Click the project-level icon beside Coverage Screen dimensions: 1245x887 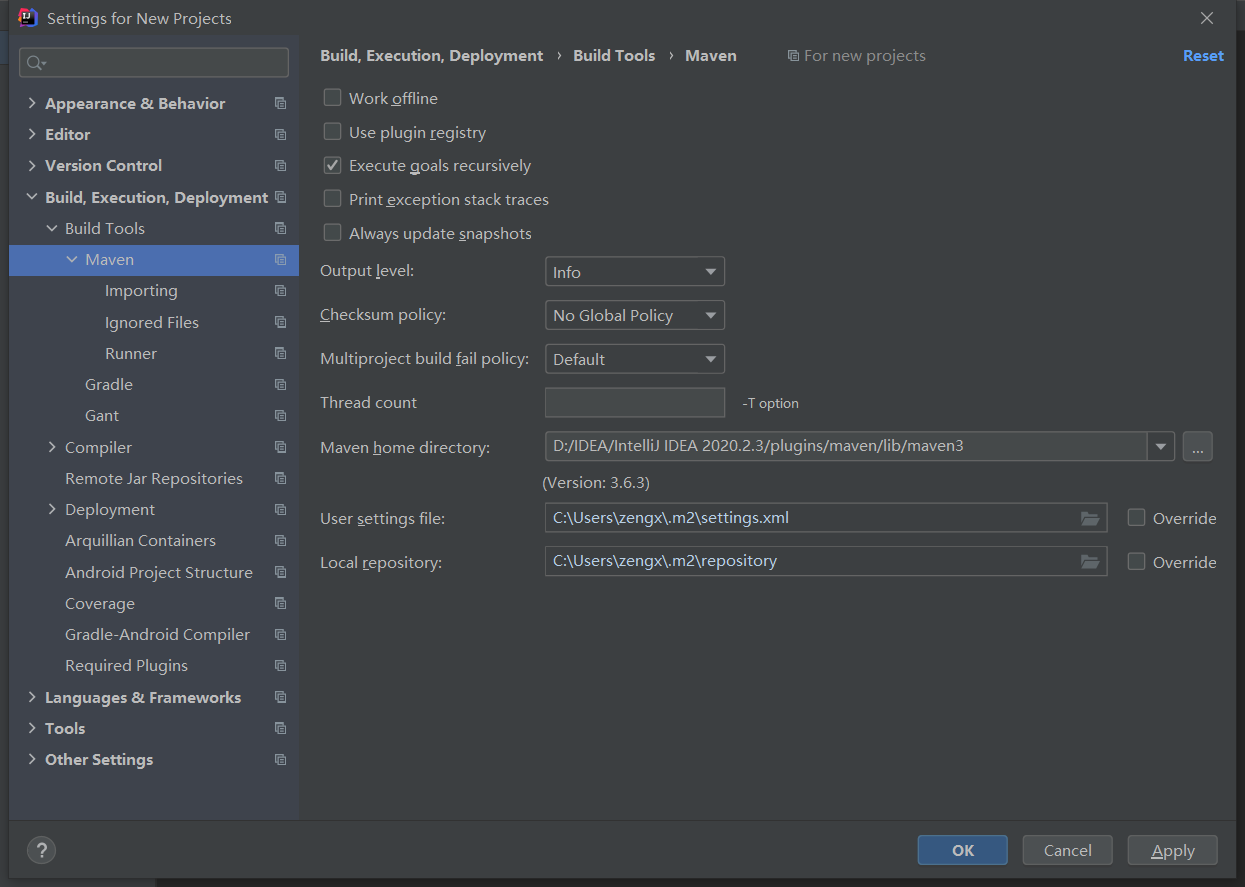(x=280, y=603)
